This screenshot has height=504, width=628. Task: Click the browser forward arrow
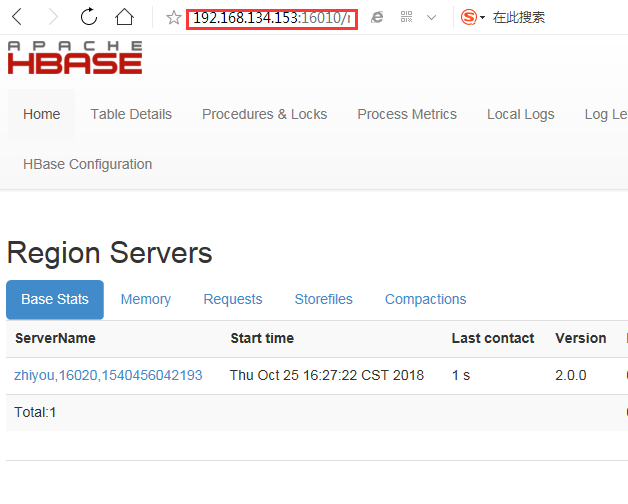click(53, 17)
